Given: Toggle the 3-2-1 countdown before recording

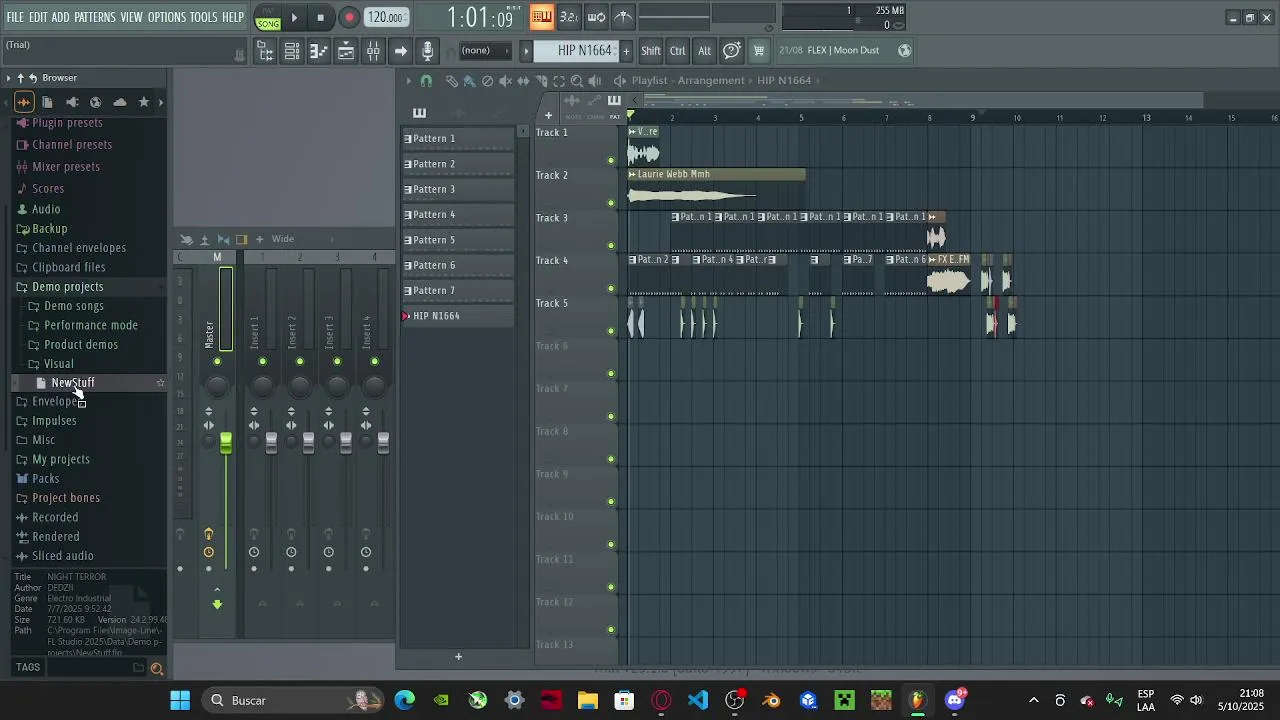Looking at the screenshot, I should pos(569,16).
